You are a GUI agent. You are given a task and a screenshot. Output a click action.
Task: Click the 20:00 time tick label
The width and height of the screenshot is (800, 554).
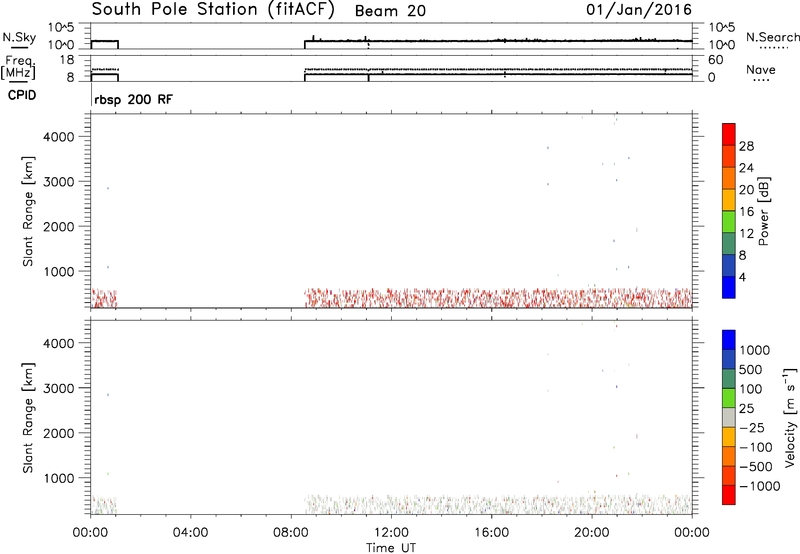pyautogui.click(x=592, y=533)
